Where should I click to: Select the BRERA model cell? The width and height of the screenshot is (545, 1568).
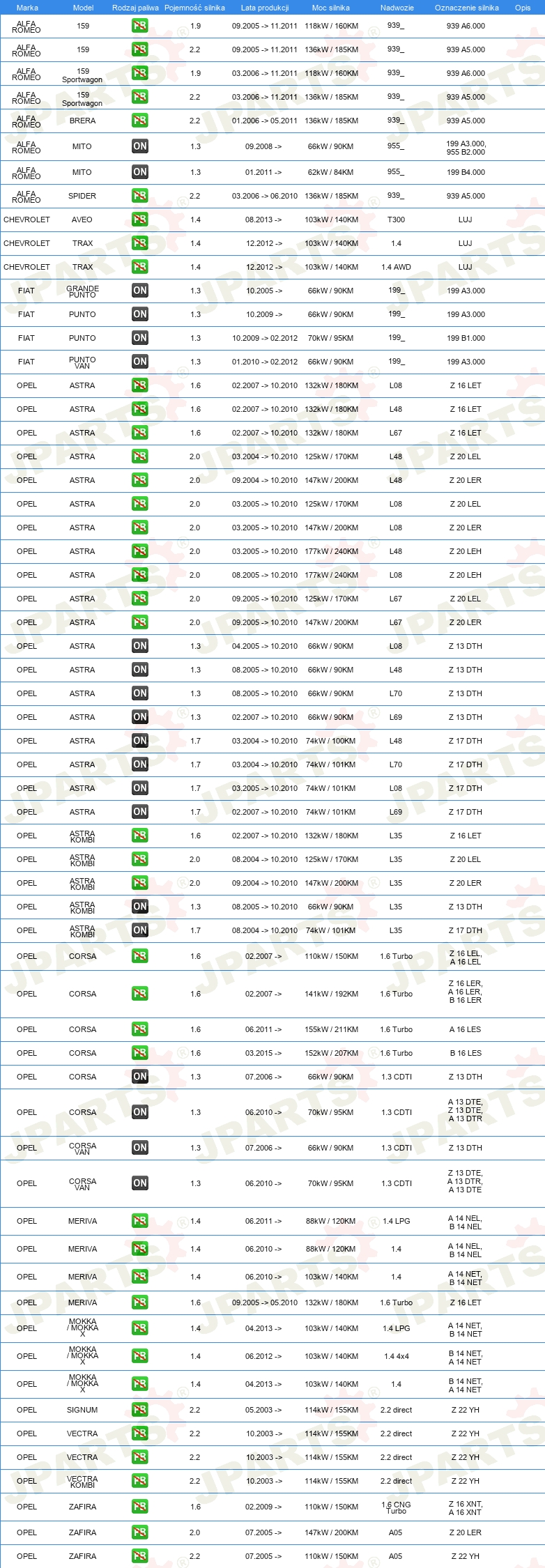point(82,121)
